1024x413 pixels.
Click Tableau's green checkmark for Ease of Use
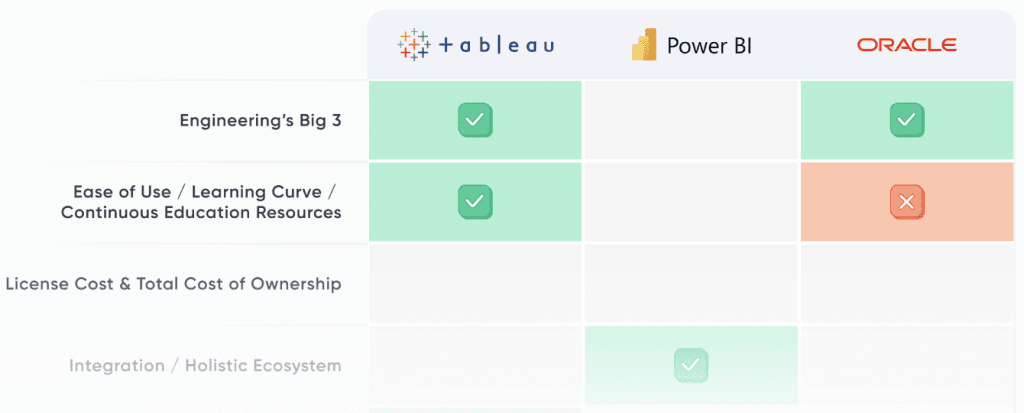click(475, 202)
